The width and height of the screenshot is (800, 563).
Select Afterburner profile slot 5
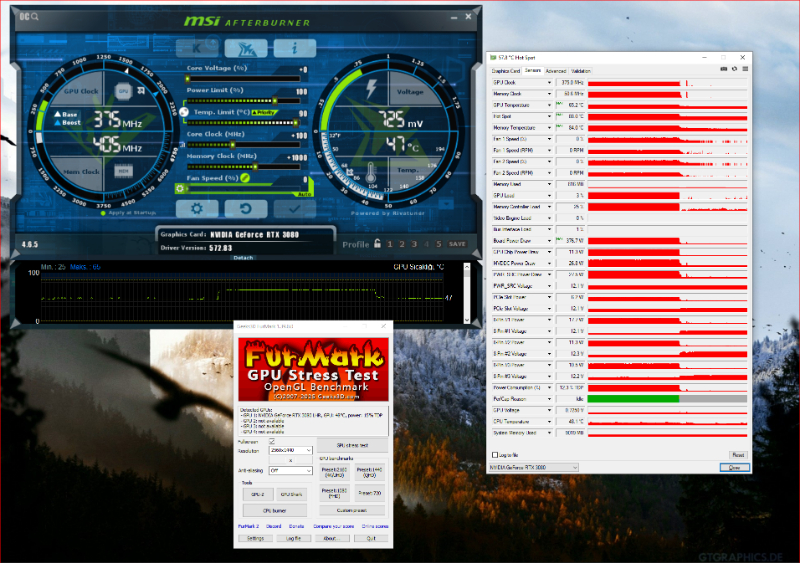click(x=438, y=244)
